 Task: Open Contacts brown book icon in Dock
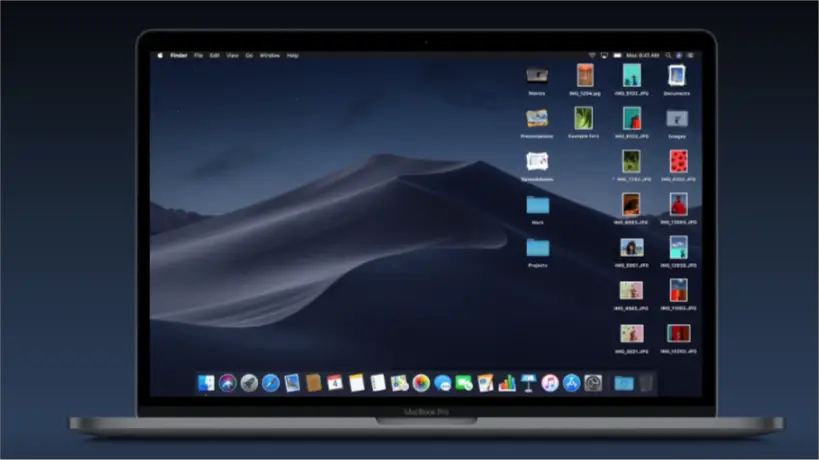pyautogui.click(x=313, y=383)
